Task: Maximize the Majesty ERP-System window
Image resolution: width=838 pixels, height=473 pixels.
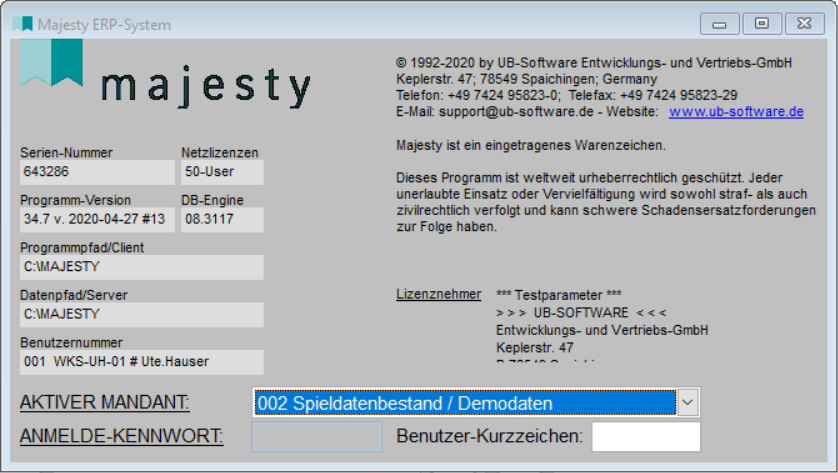Action: click(763, 24)
